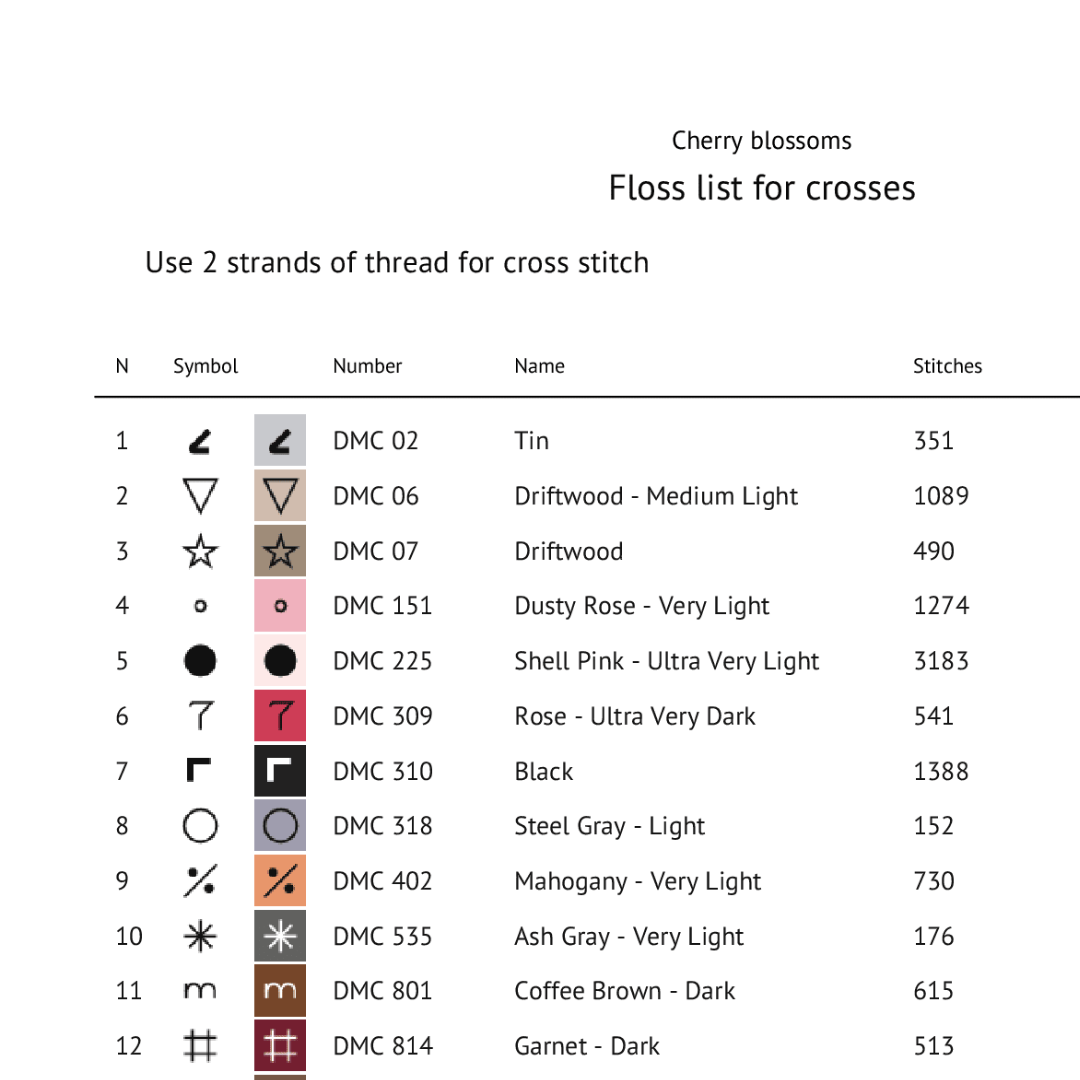This screenshot has height=1080, width=1080.
Task: Select the filled black dot symbol for DMC 225
Action: coord(200,661)
